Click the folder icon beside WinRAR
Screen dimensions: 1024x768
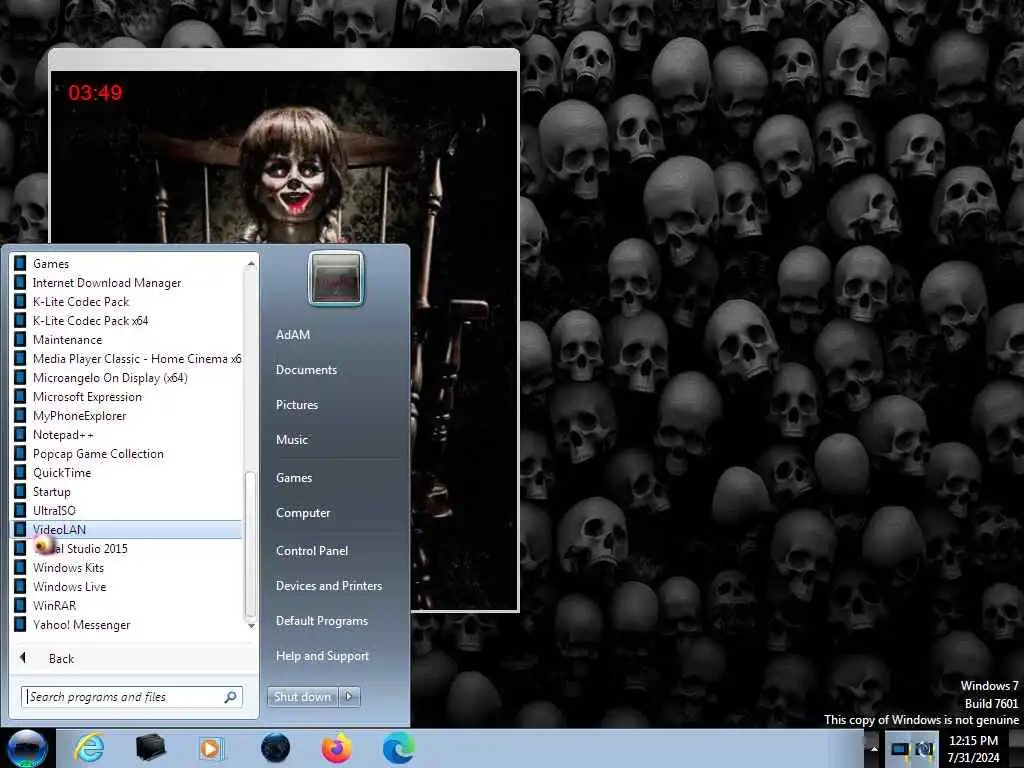point(20,605)
